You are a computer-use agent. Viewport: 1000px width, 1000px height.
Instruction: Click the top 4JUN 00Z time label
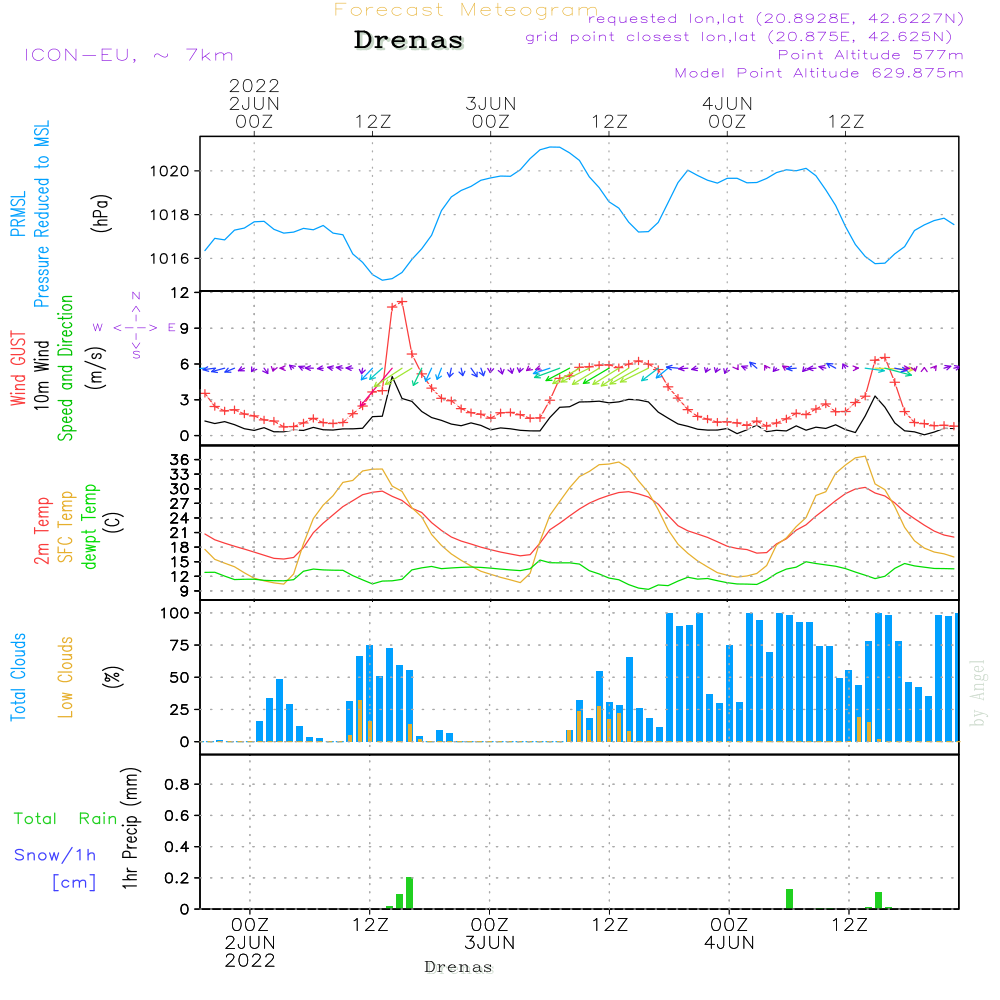click(x=727, y=112)
